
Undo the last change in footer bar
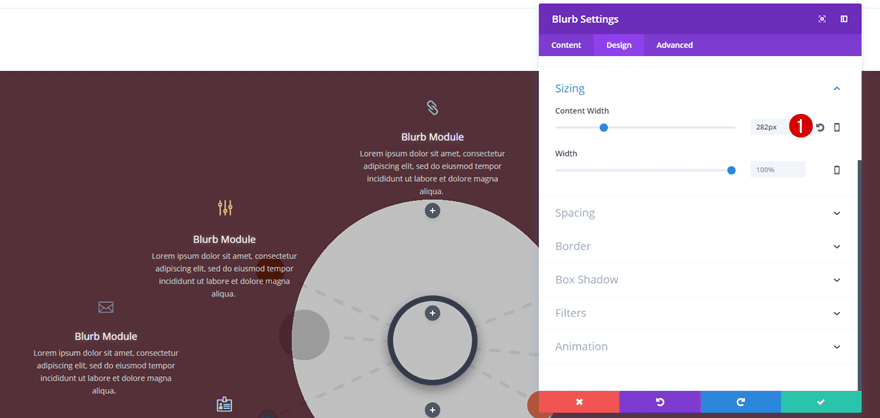pyautogui.click(x=659, y=402)
